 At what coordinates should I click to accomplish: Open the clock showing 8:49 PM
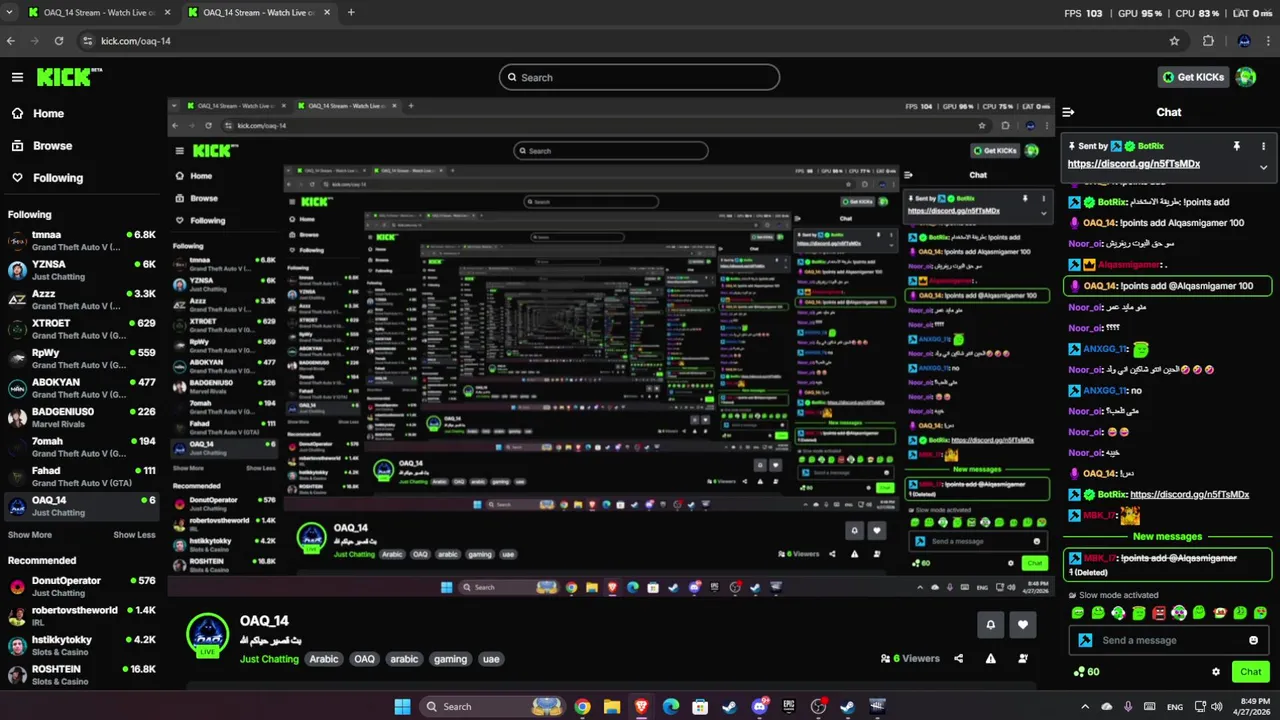(x=1254, y=706)
